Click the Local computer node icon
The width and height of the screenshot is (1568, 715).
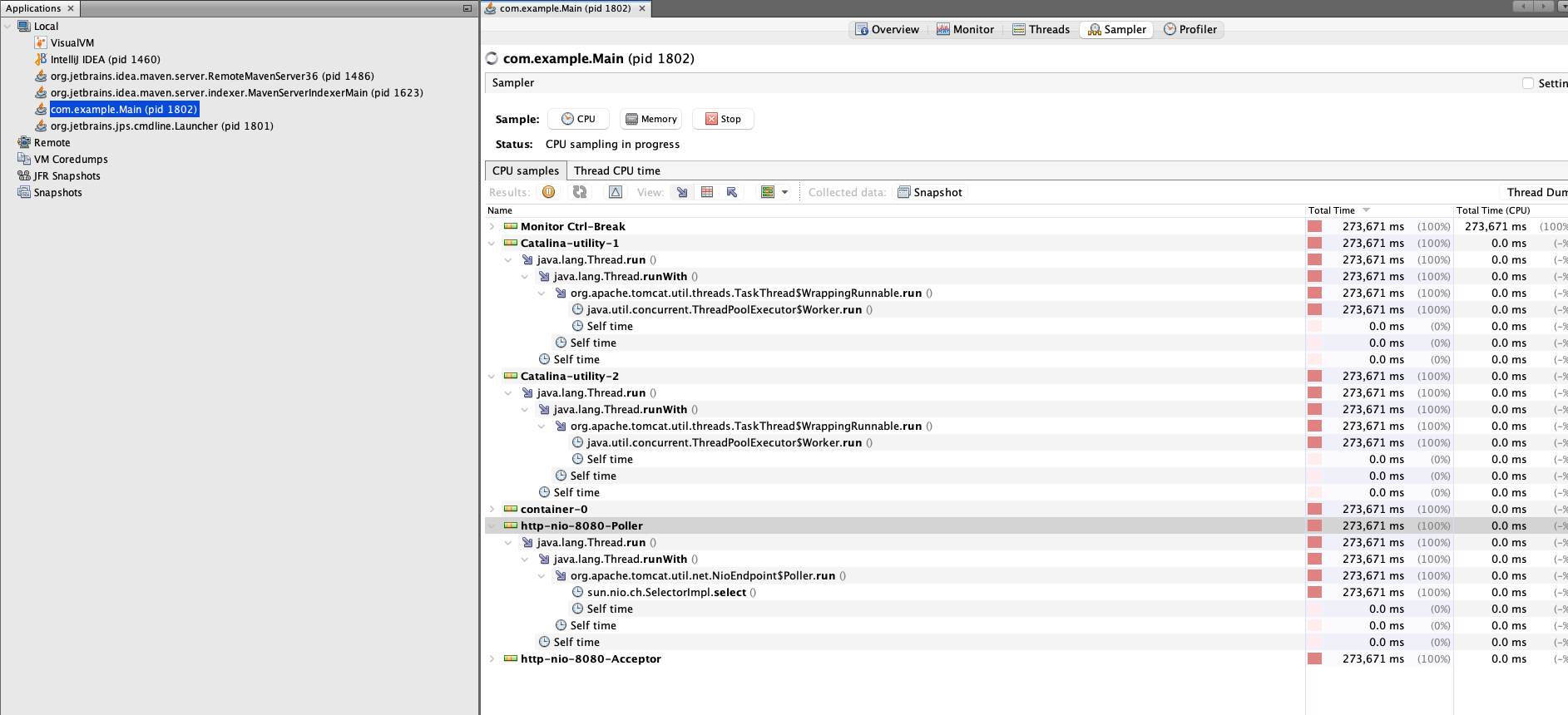[24, 26]
